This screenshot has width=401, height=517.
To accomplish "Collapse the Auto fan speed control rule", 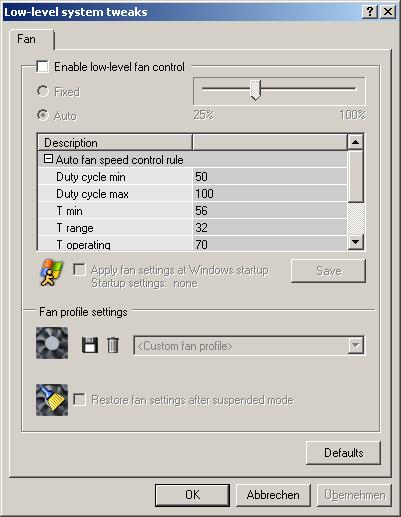I will click(48, 159).
